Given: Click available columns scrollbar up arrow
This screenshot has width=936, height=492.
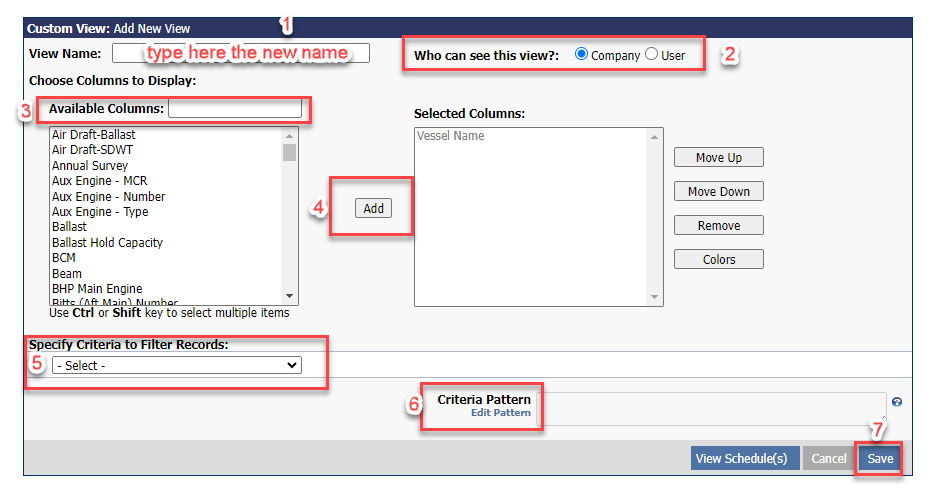Looking at the screenshot, I should [x=290, y=136].
